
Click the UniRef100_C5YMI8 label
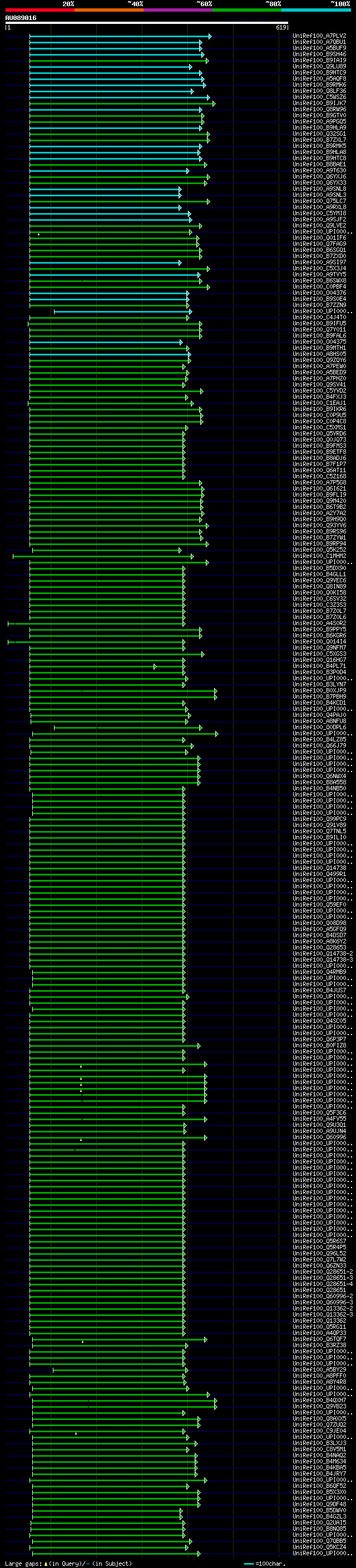(x=319, y=214)
